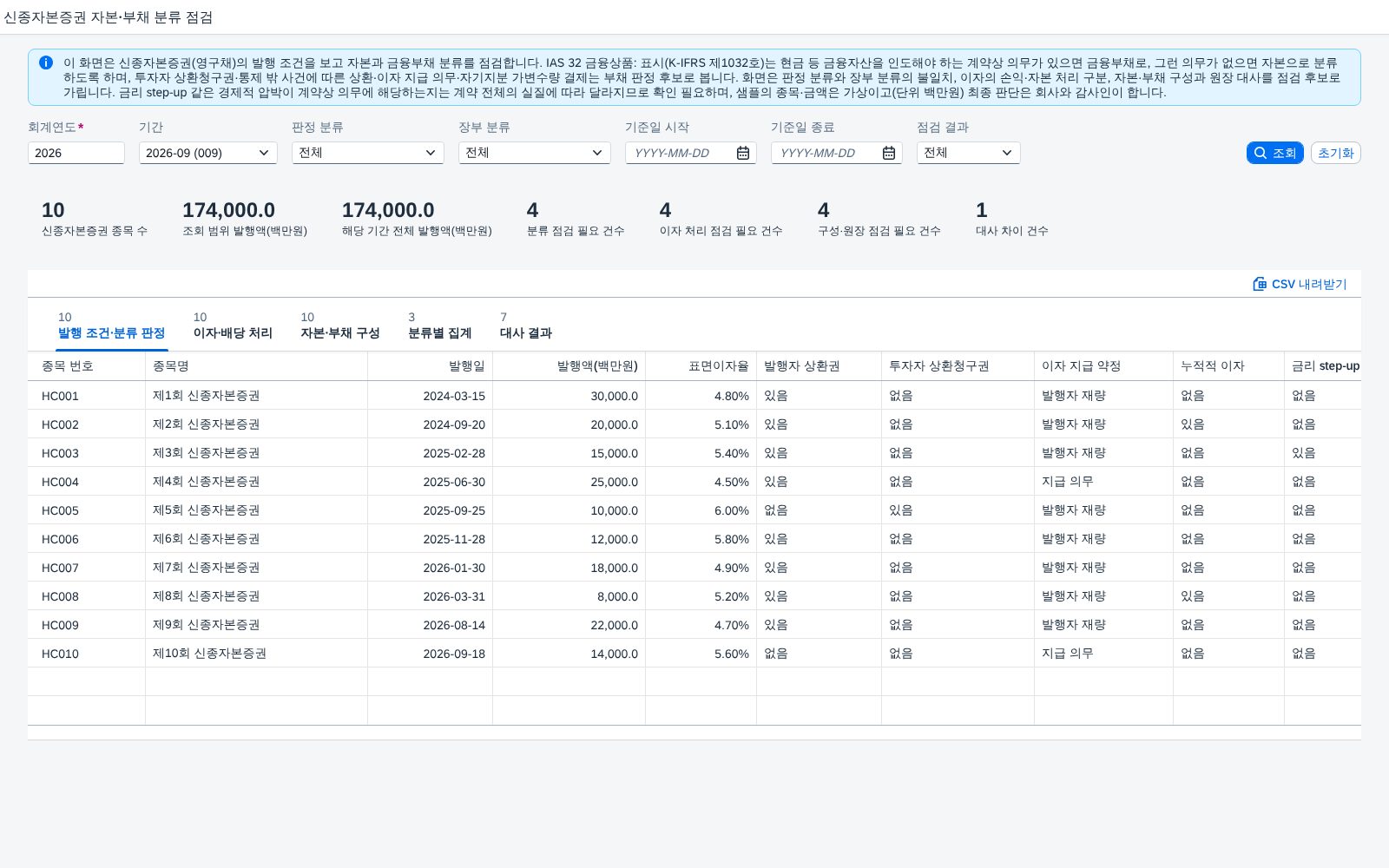Select row HC007

pyautogui.click(x=694, y=568)
